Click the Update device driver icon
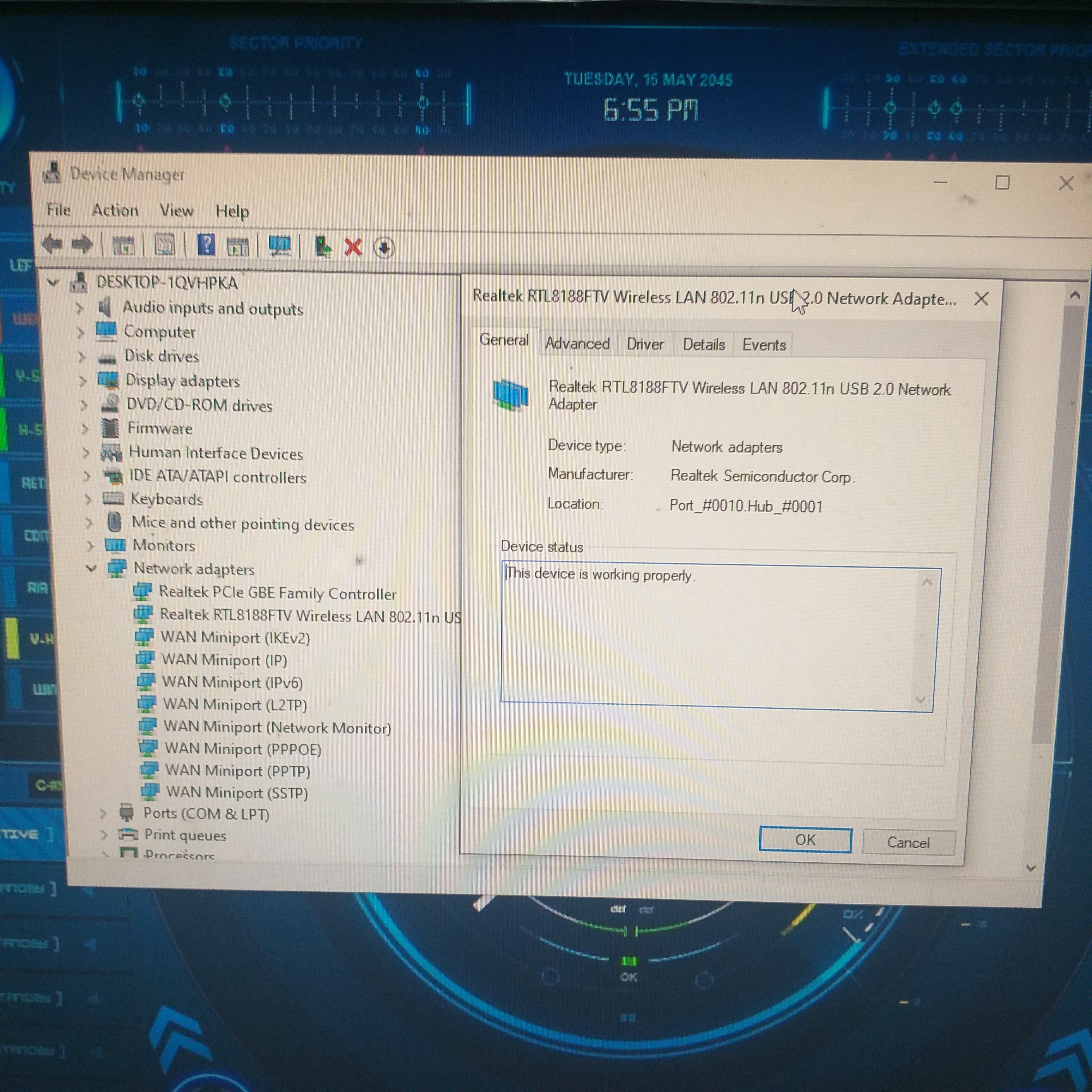The width and height of the screenshot is (1092, 1092). pos(323,247)
